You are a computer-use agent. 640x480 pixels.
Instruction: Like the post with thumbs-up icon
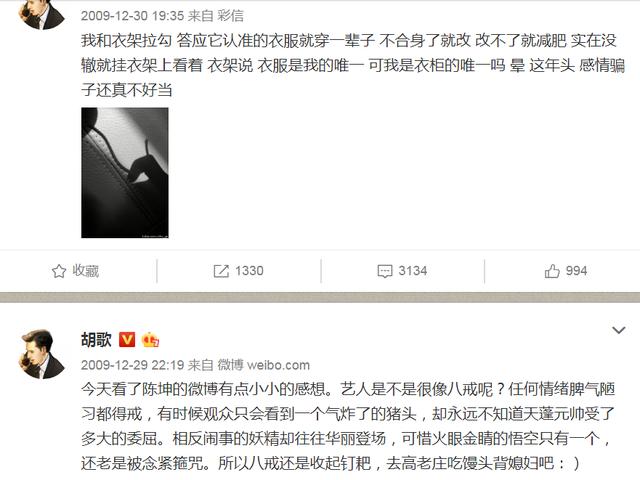[x=552, y=271]
